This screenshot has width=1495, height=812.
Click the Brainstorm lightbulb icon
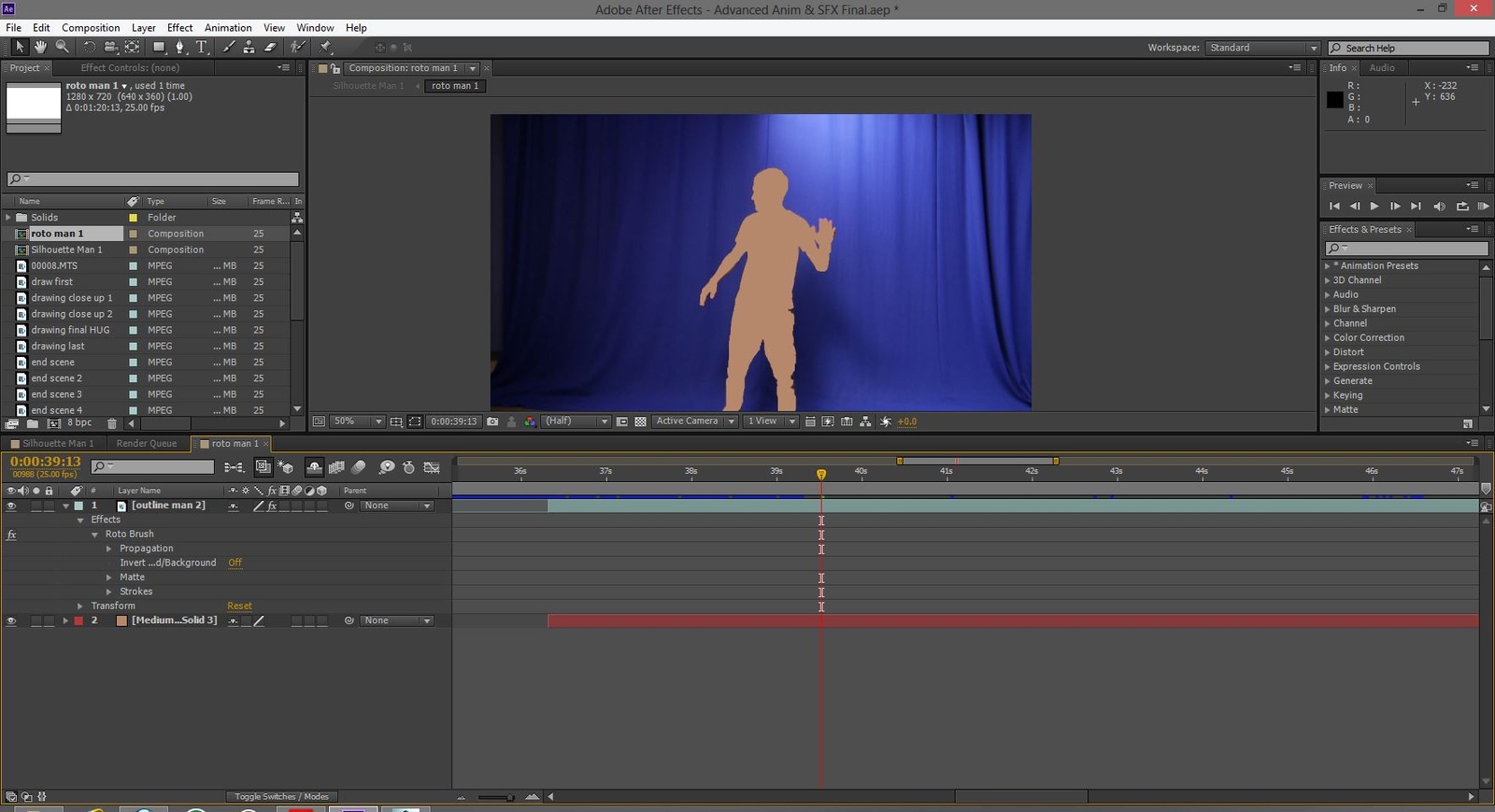(x=387, y=467)
